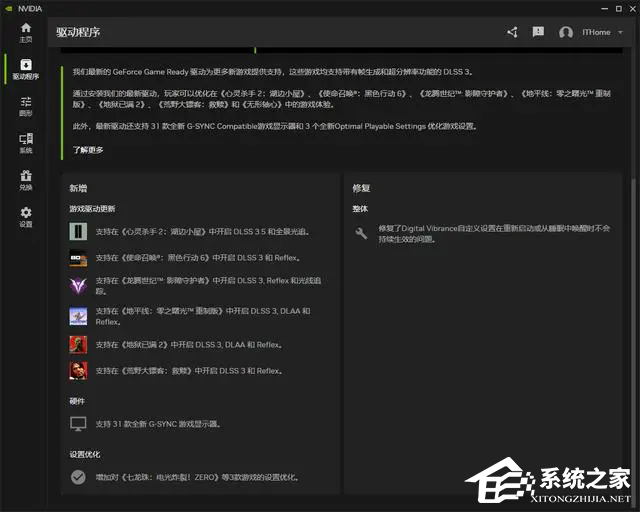Click the ITHome user avatar
Screen dimensions: 640x512
pyautogui.click(x=566, y=32)
